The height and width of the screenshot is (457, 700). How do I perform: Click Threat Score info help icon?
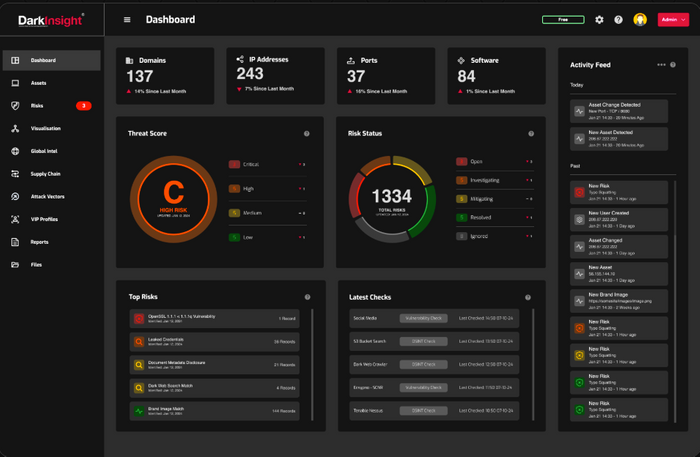click(307, 133)
